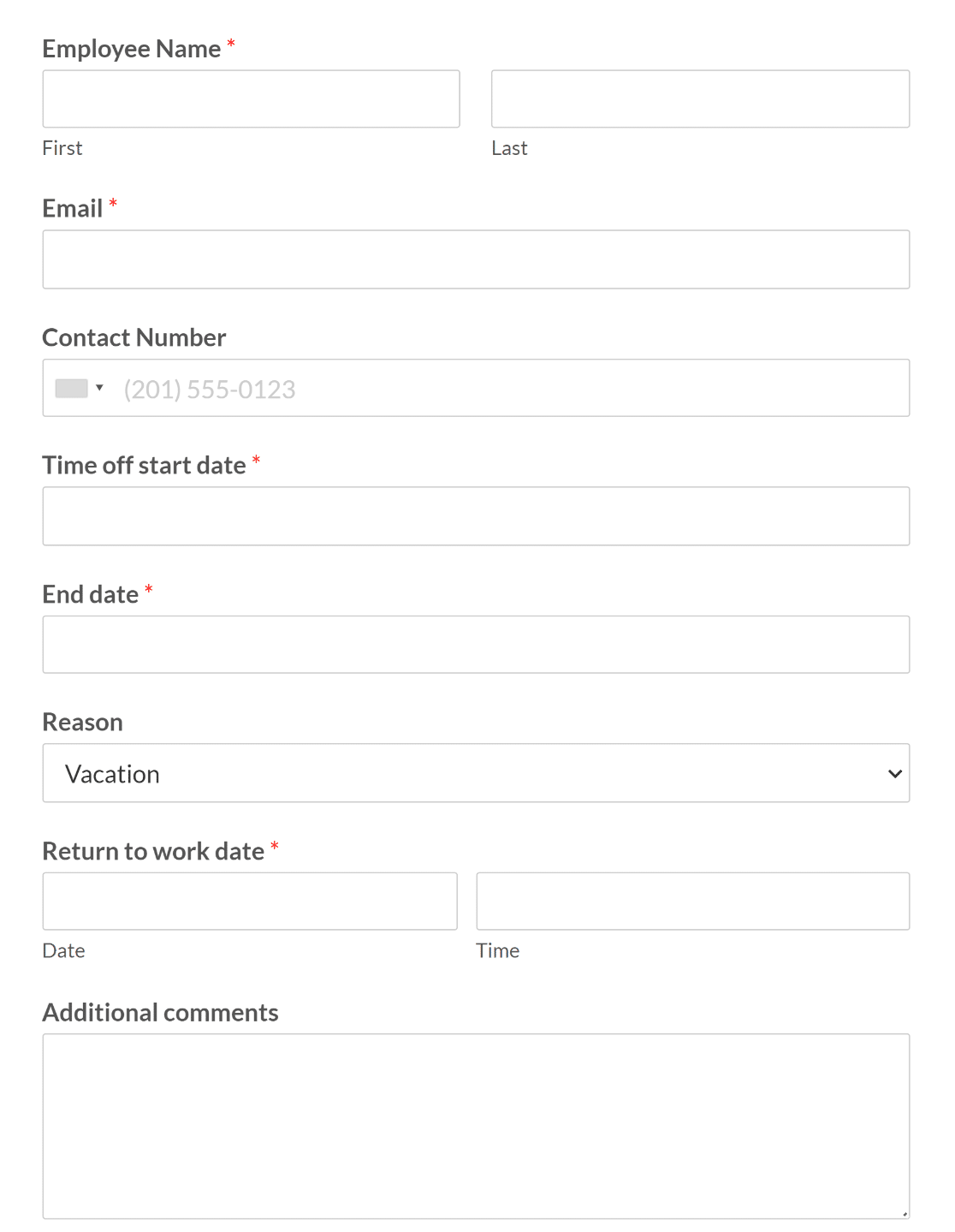The height and width of the screenshot is (1232, 955).
Task: Click the Employee Name field label
Action: pyautogui.click(x=131, y=49)
